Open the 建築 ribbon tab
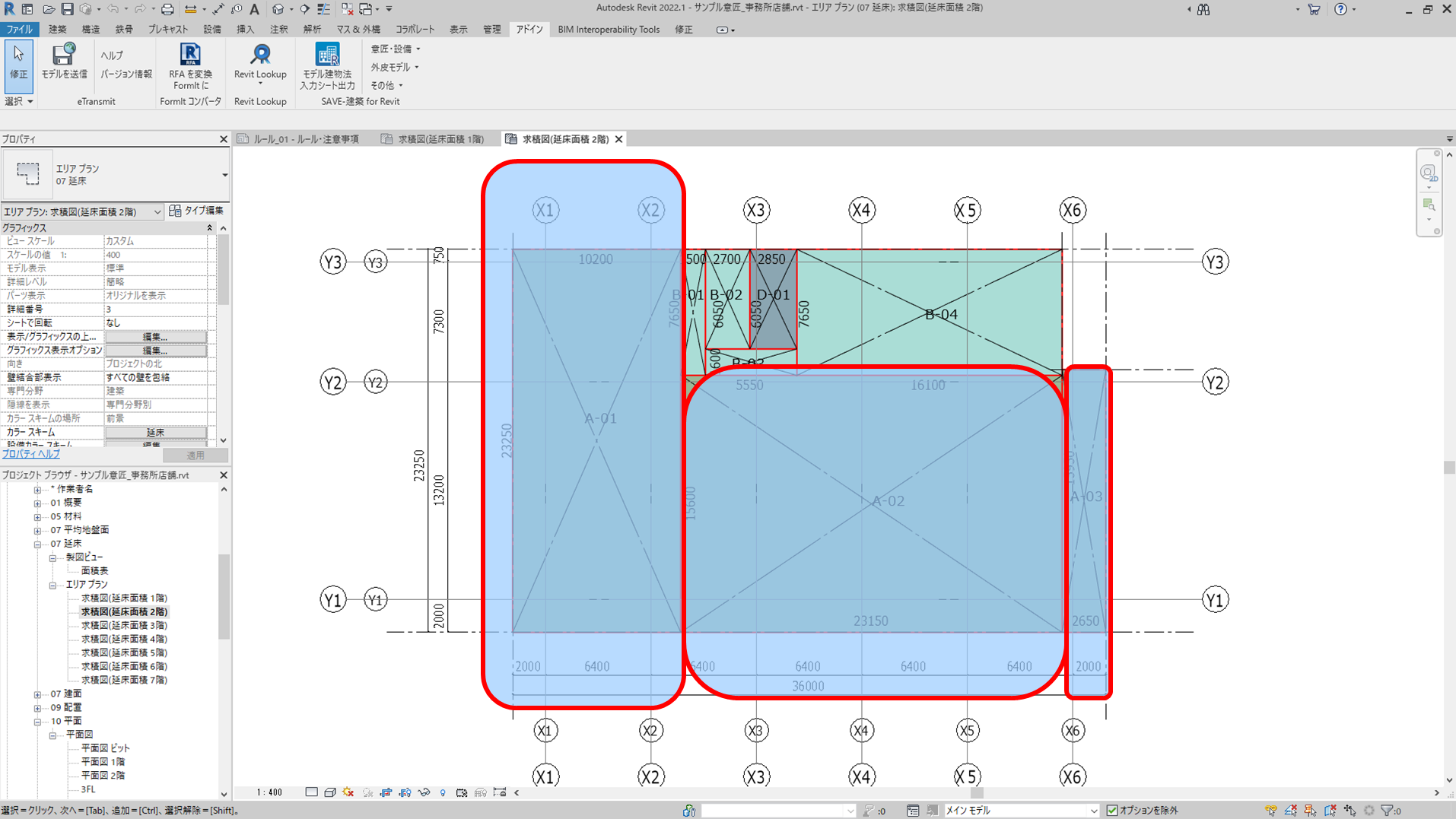 (x=57, y=30)
